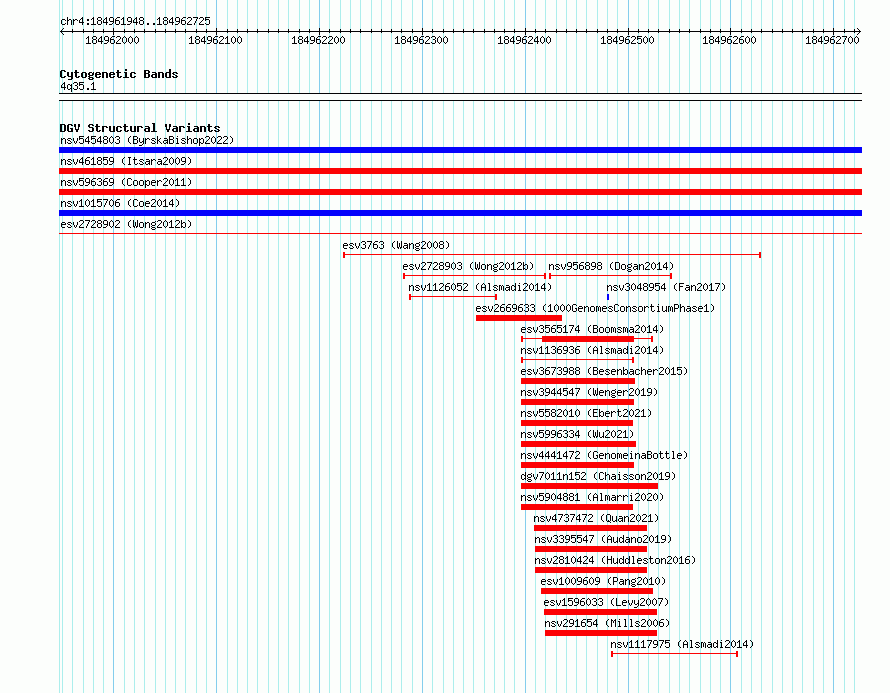Click nsv3395547 (Audano2019) label

pyautogui.click(x=603, y=539)
